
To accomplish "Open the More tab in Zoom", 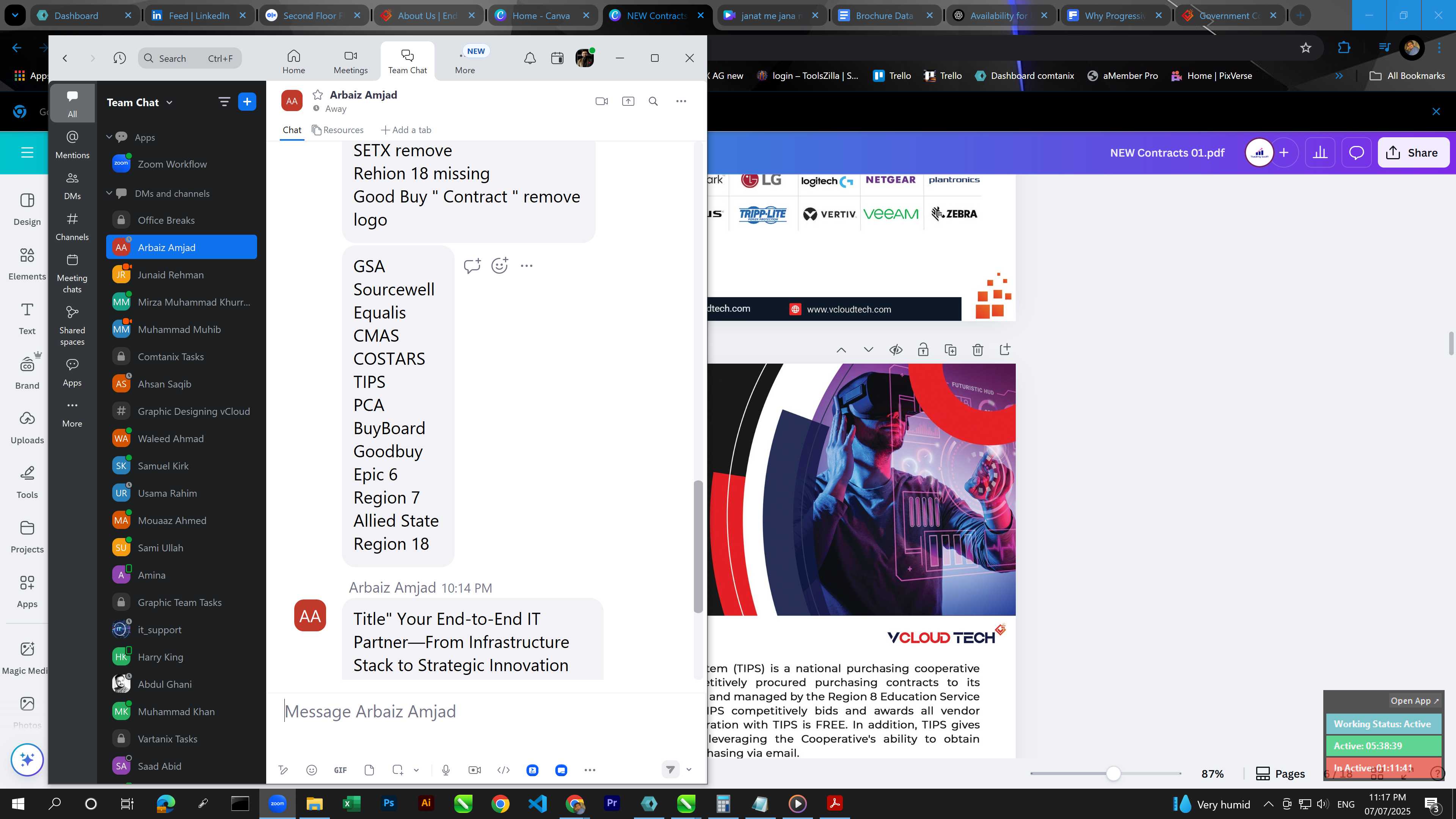I will (x=465, y=61).
